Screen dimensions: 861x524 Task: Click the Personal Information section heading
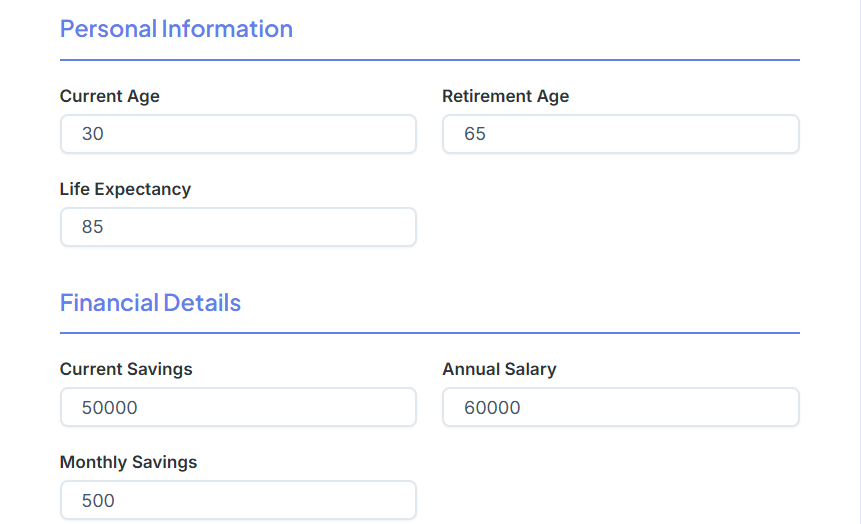(x=176, y=29)
